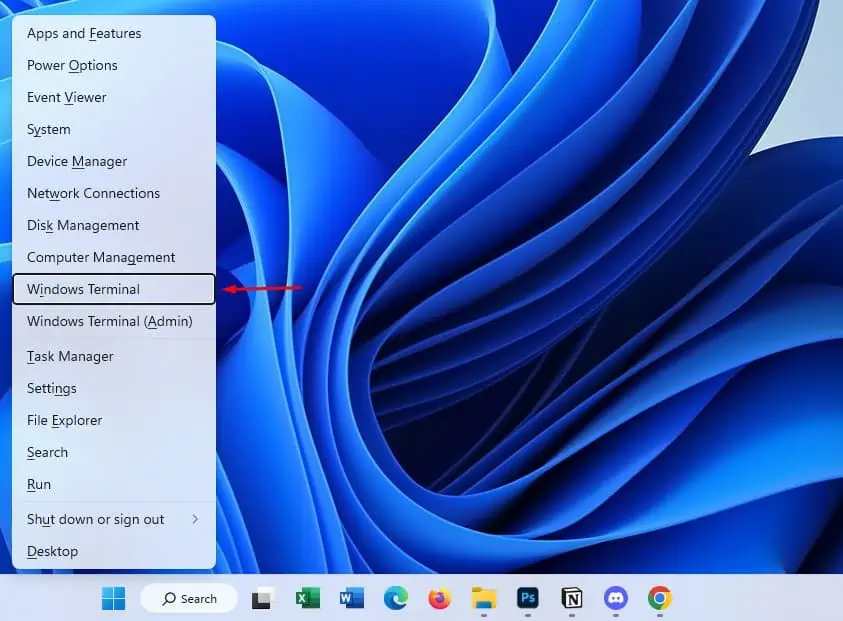Click the taskbar Search box

point(188,598)
